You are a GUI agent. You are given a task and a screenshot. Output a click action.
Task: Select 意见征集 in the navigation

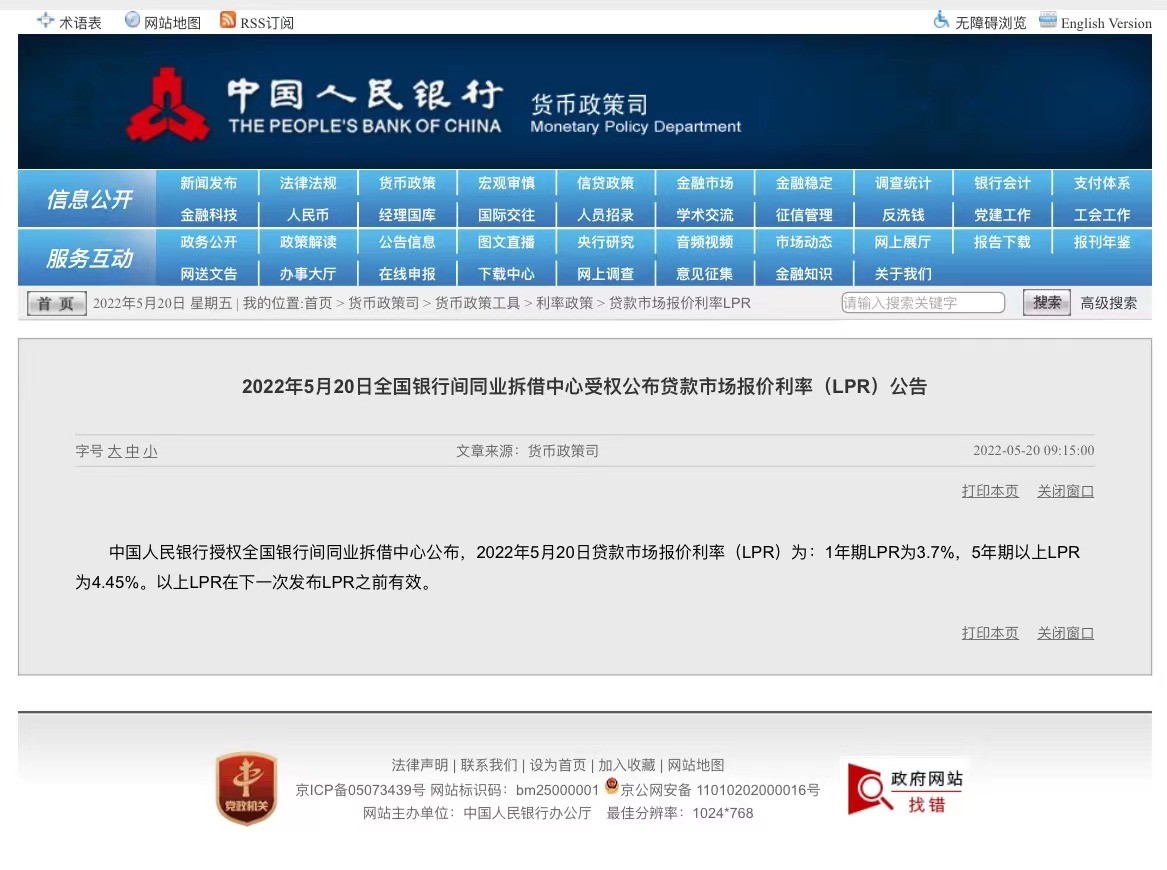click(x=705, y=274)
